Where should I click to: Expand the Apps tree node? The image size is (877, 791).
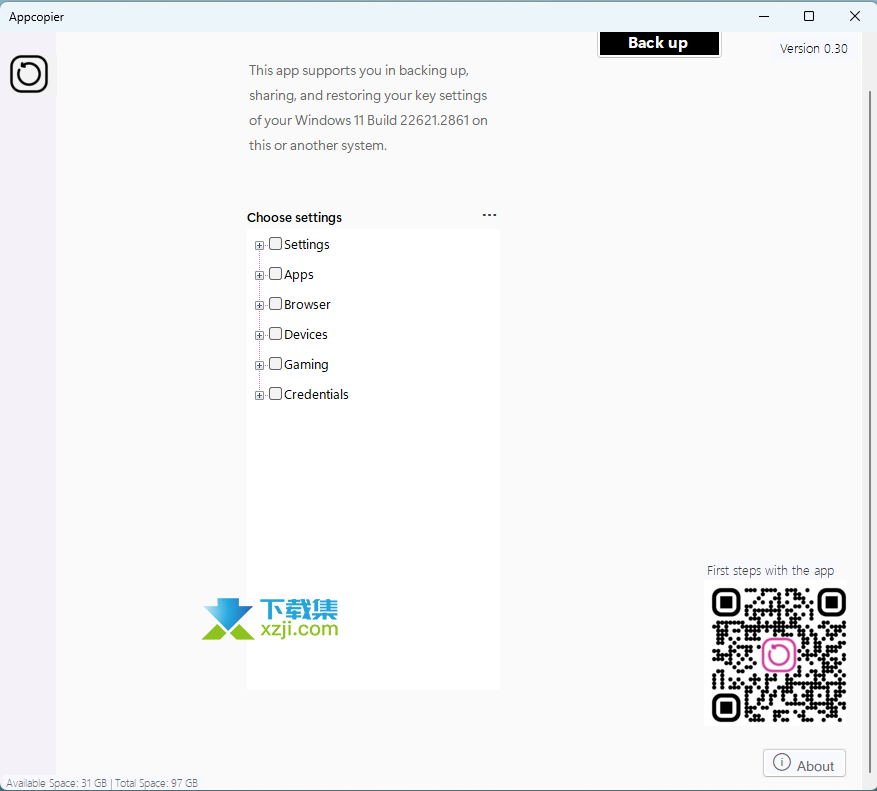pos(259,275)
